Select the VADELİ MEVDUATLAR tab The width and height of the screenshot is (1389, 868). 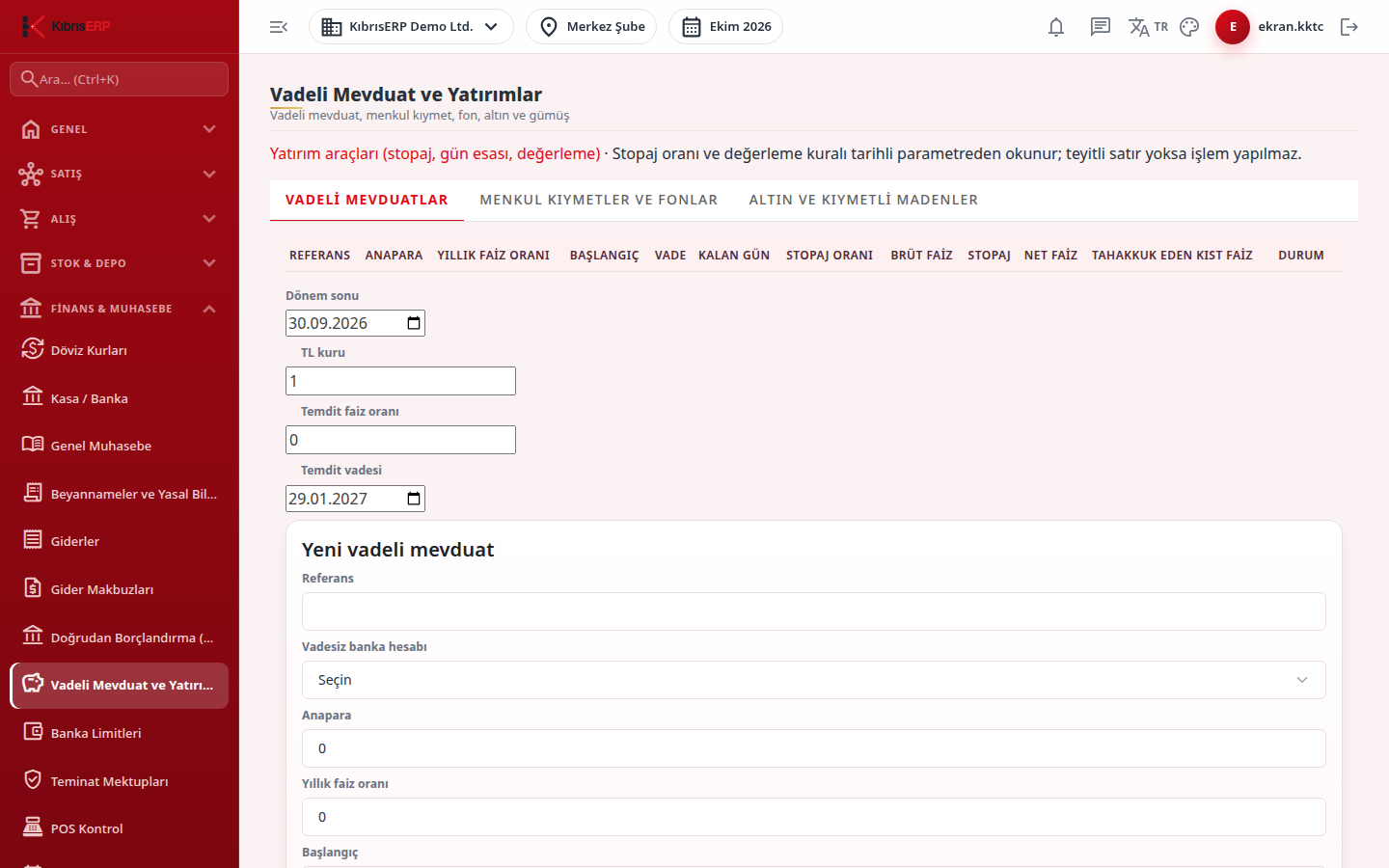(367, 200)
